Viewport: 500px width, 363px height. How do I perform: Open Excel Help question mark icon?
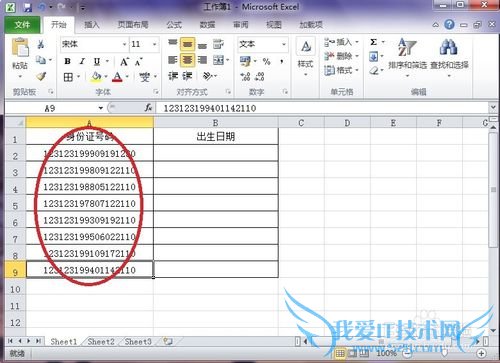coord(449,24)
